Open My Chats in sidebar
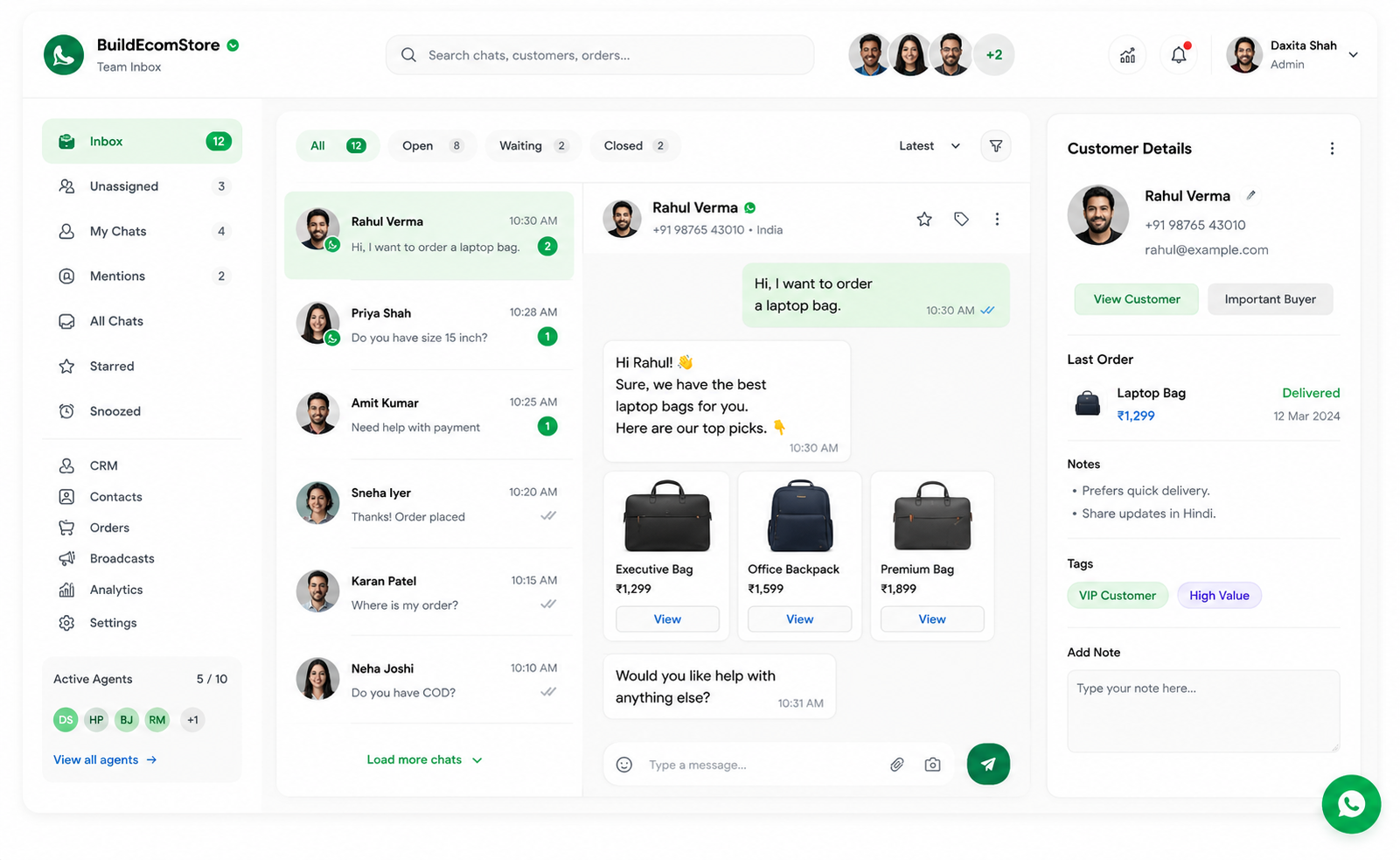The height and width of the screenshot is (860, 1400). (142, 231)
